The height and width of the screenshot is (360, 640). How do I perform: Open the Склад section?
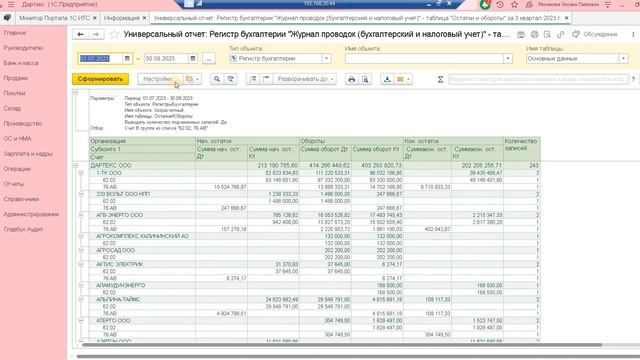point(12,108)
